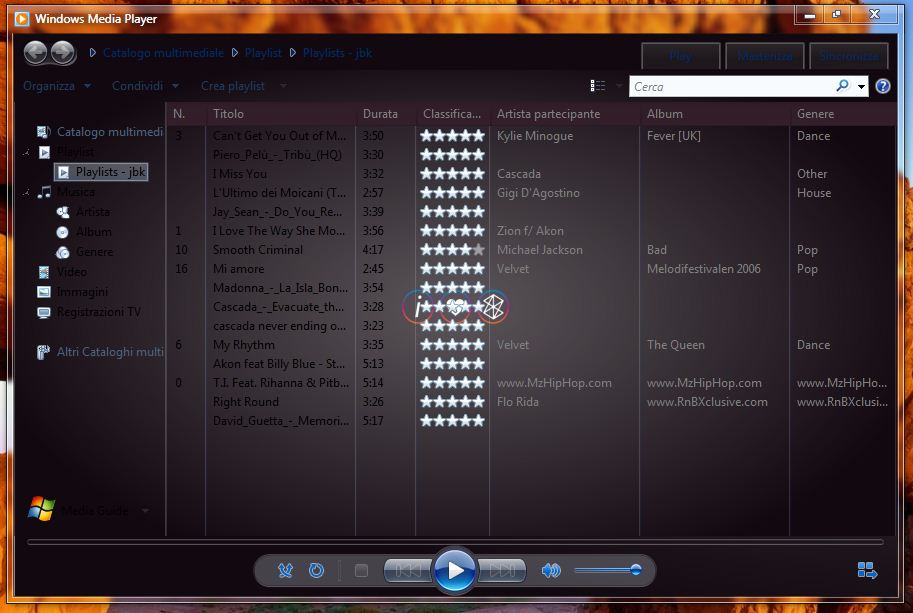Screen dimensions: 913x613
Task: Select the track Right Round
Action: 246,402
